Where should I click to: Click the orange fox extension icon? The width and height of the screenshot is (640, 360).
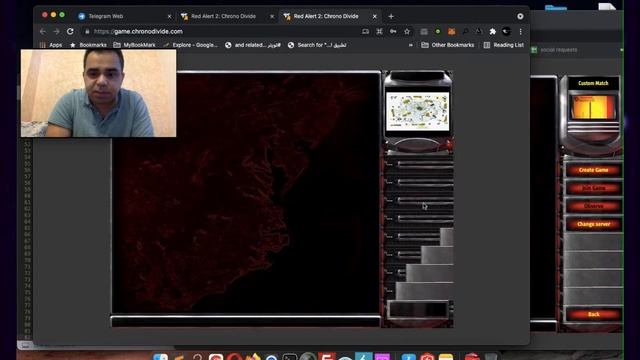click(x=451, y=31)
